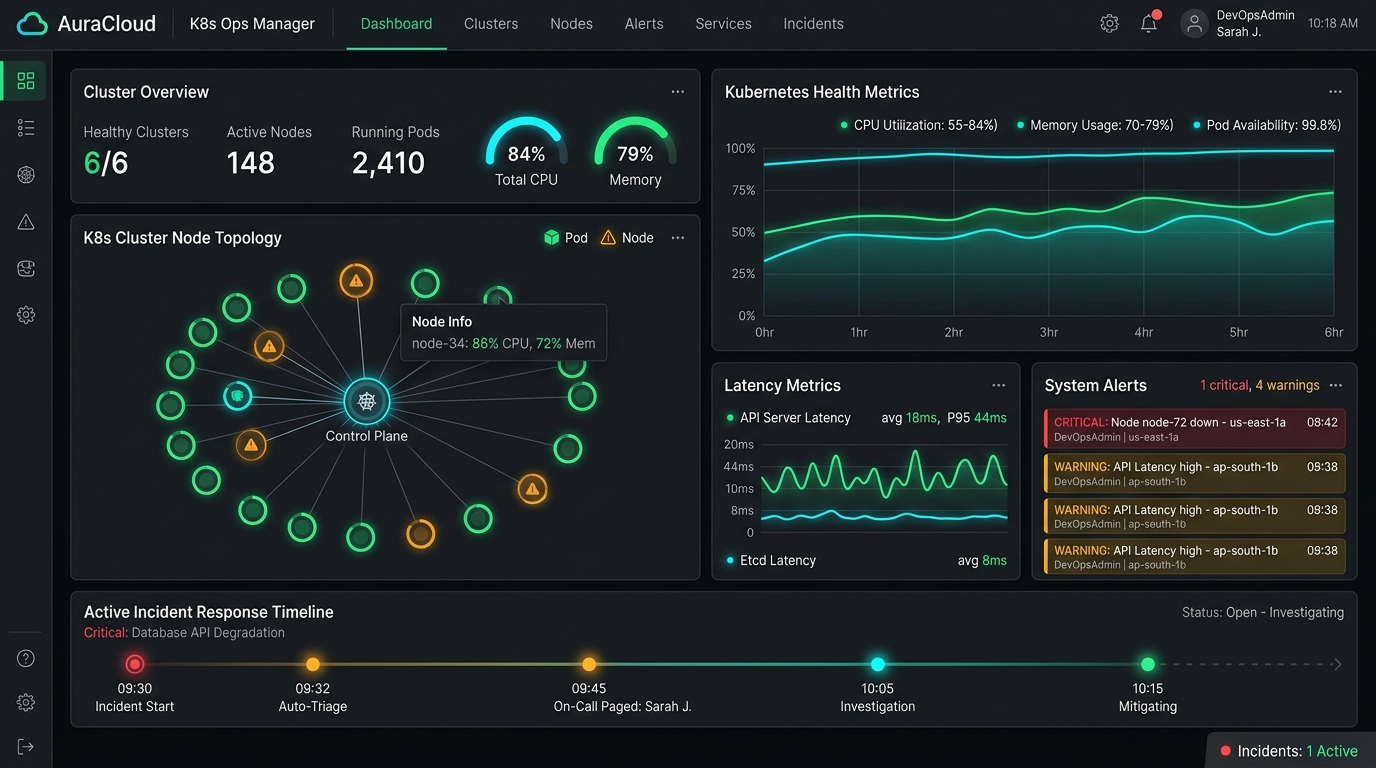The width and height of the screenshot is (1376, 768).
Task: Click the 4 warnings filter link
Action: pos(1287,386)
